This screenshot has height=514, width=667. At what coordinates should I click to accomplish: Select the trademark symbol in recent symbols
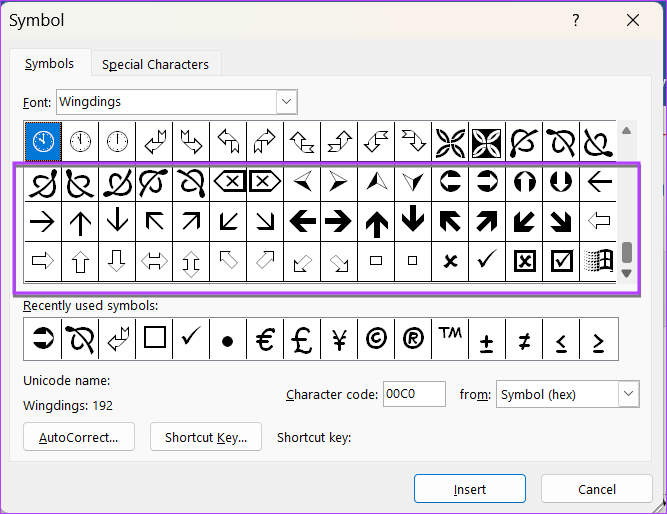pyautogui.click(x=450, y=340)
